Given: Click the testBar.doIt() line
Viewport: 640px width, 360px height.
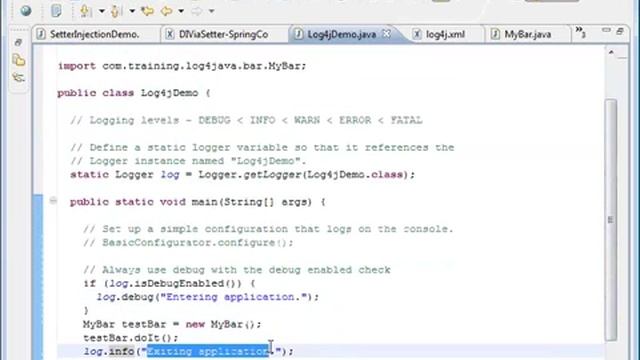Looking at the screenshot, I should pos(131,338).
